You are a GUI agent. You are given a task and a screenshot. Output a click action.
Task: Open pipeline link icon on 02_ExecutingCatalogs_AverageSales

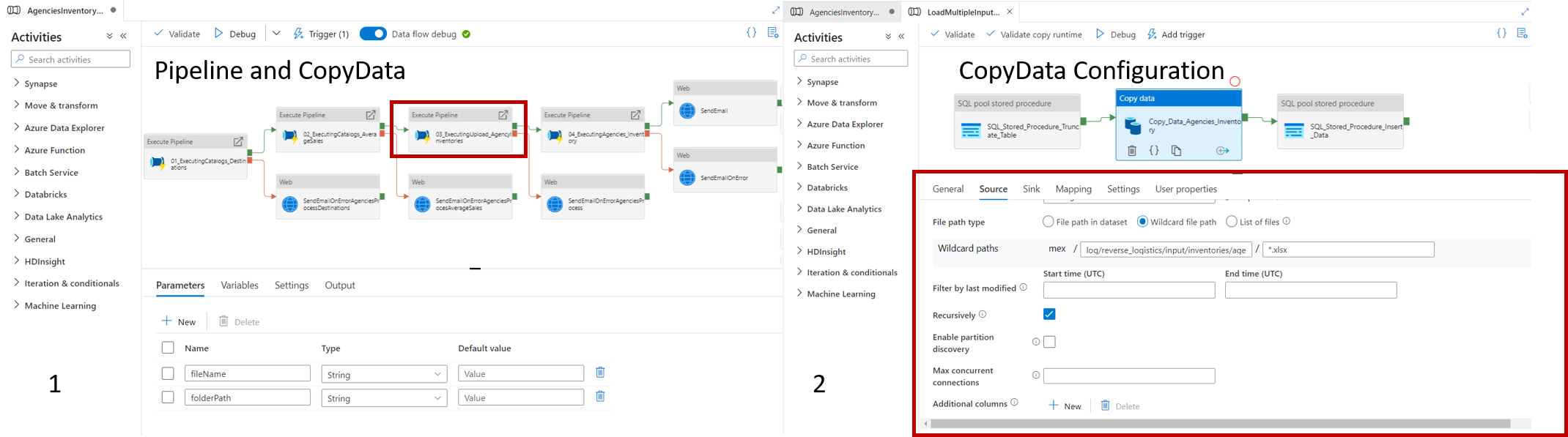[x=371, y=115]
